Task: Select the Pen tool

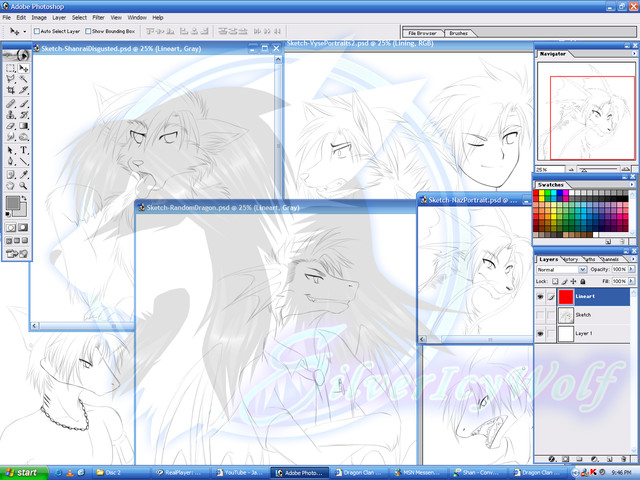Action: point(11,161)
